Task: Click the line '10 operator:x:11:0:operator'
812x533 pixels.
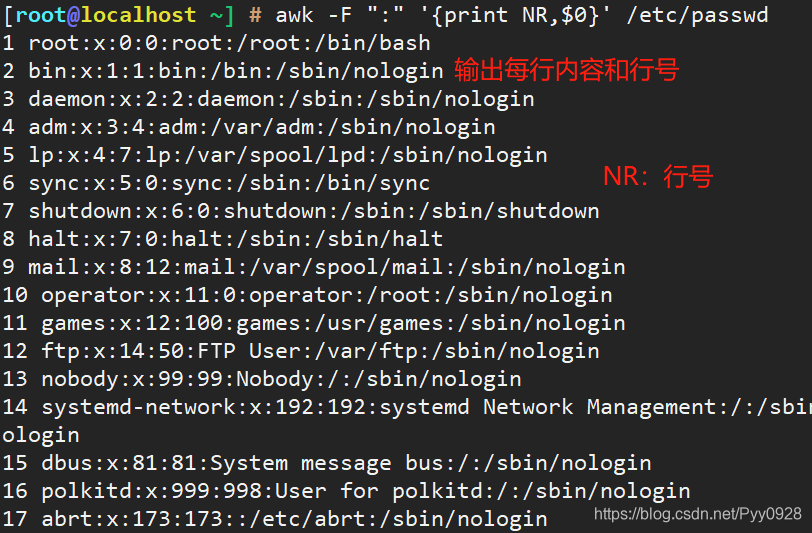Action: 307,295
